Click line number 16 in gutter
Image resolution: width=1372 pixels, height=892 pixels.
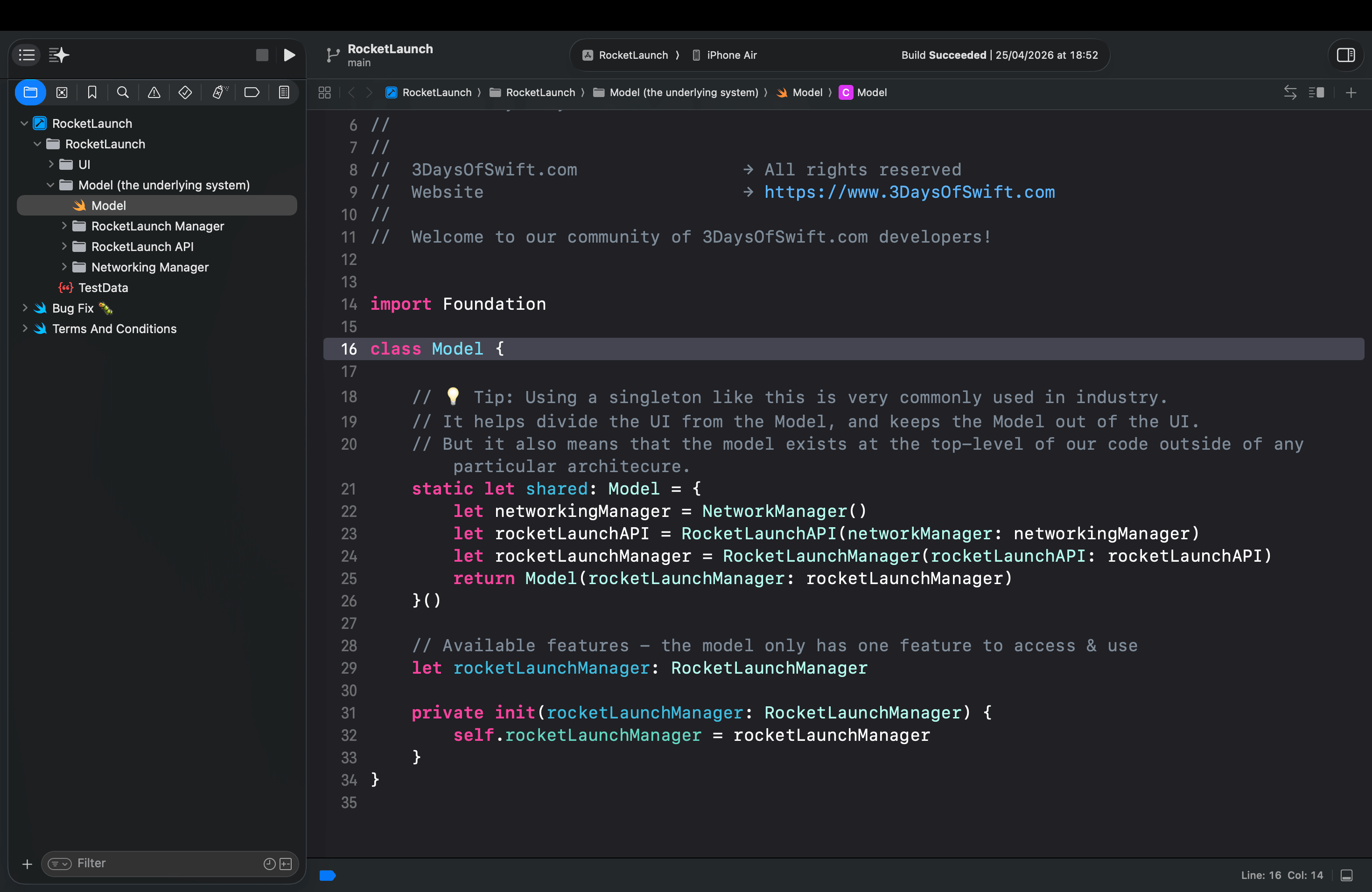pos(349,348)
